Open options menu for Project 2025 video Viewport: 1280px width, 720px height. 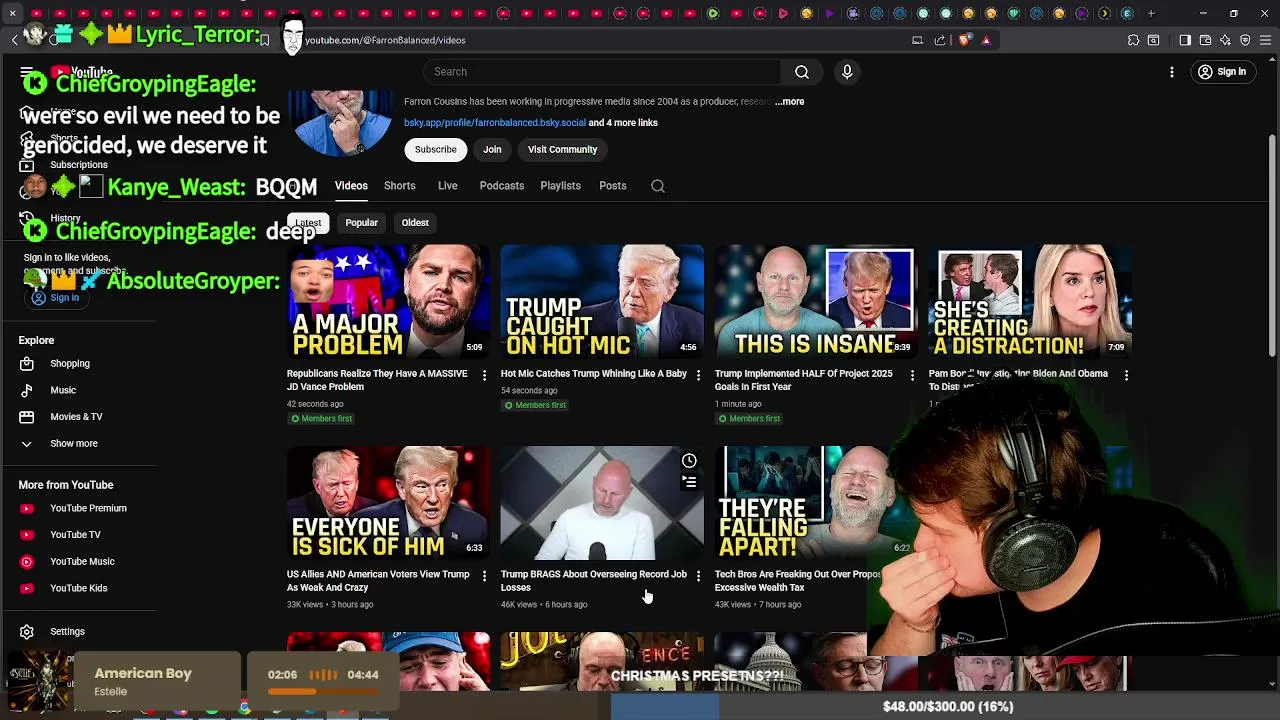point(912,375)
